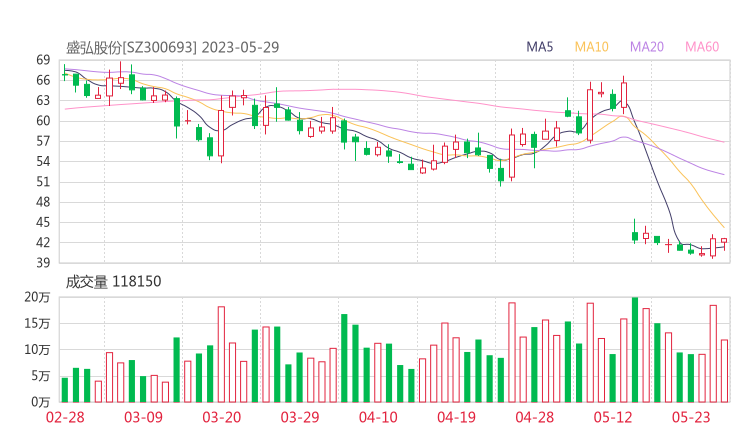Viewport: 740px width, 440px height.
Task: Click the 03-29 date axis label
Action: click(x=300, y=417)
